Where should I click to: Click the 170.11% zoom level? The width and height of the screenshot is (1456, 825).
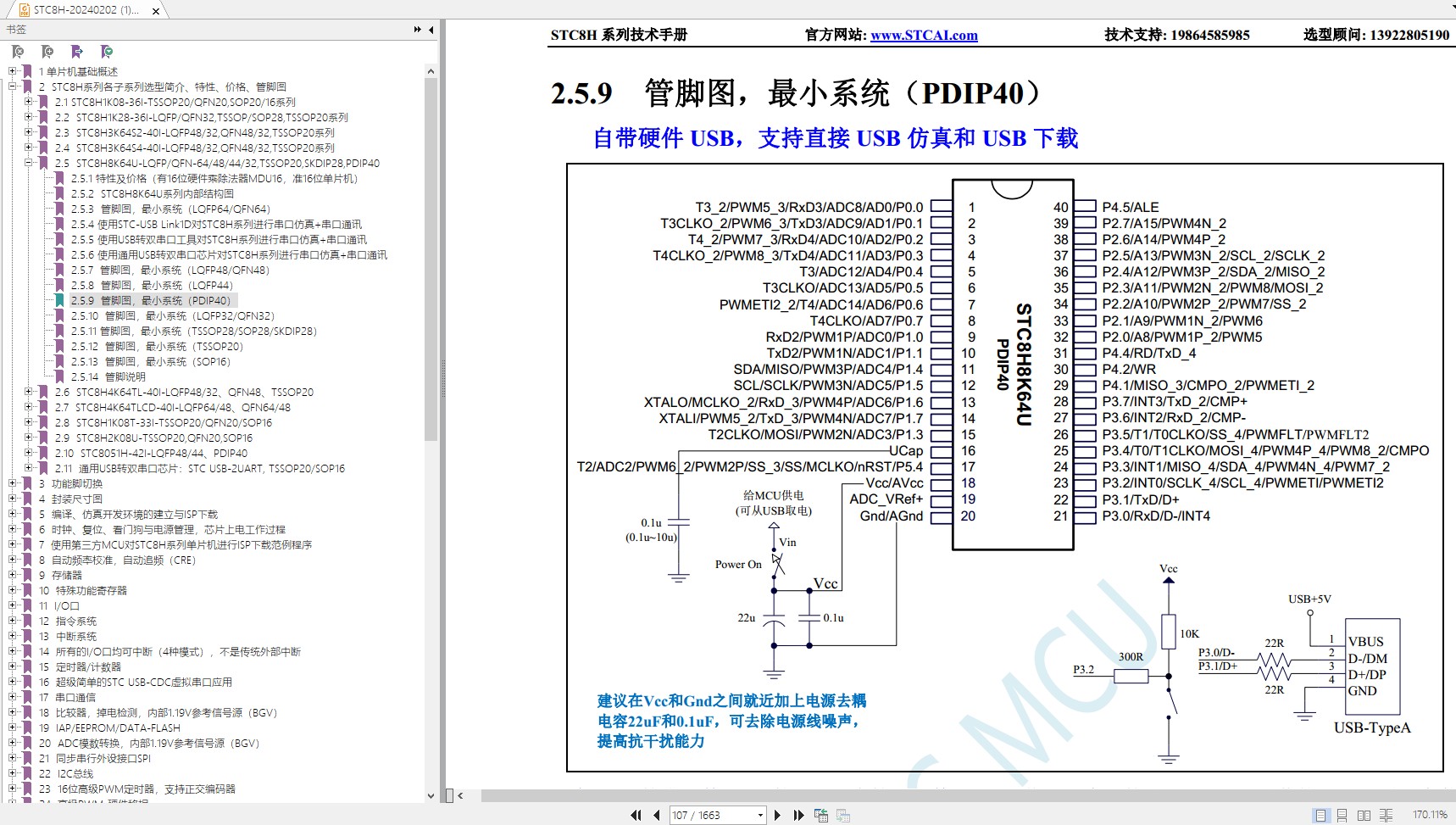[1430, 815]
